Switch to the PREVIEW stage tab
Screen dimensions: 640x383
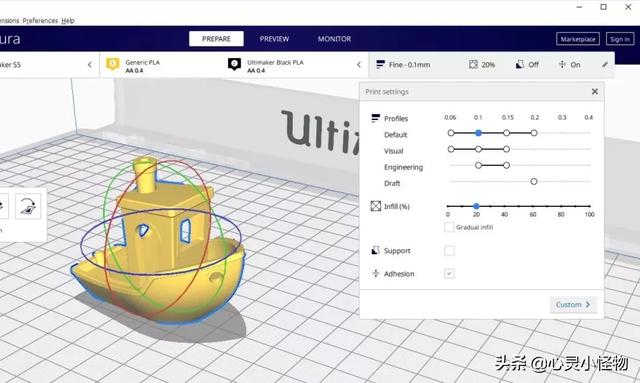pyautogui.click(x=274, y=39)
